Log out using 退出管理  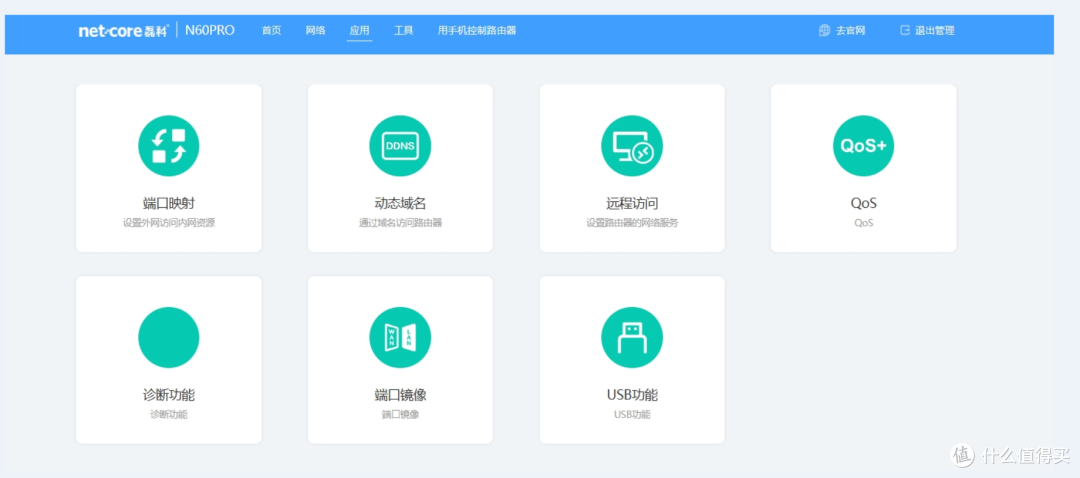click(x=935, y=30)
